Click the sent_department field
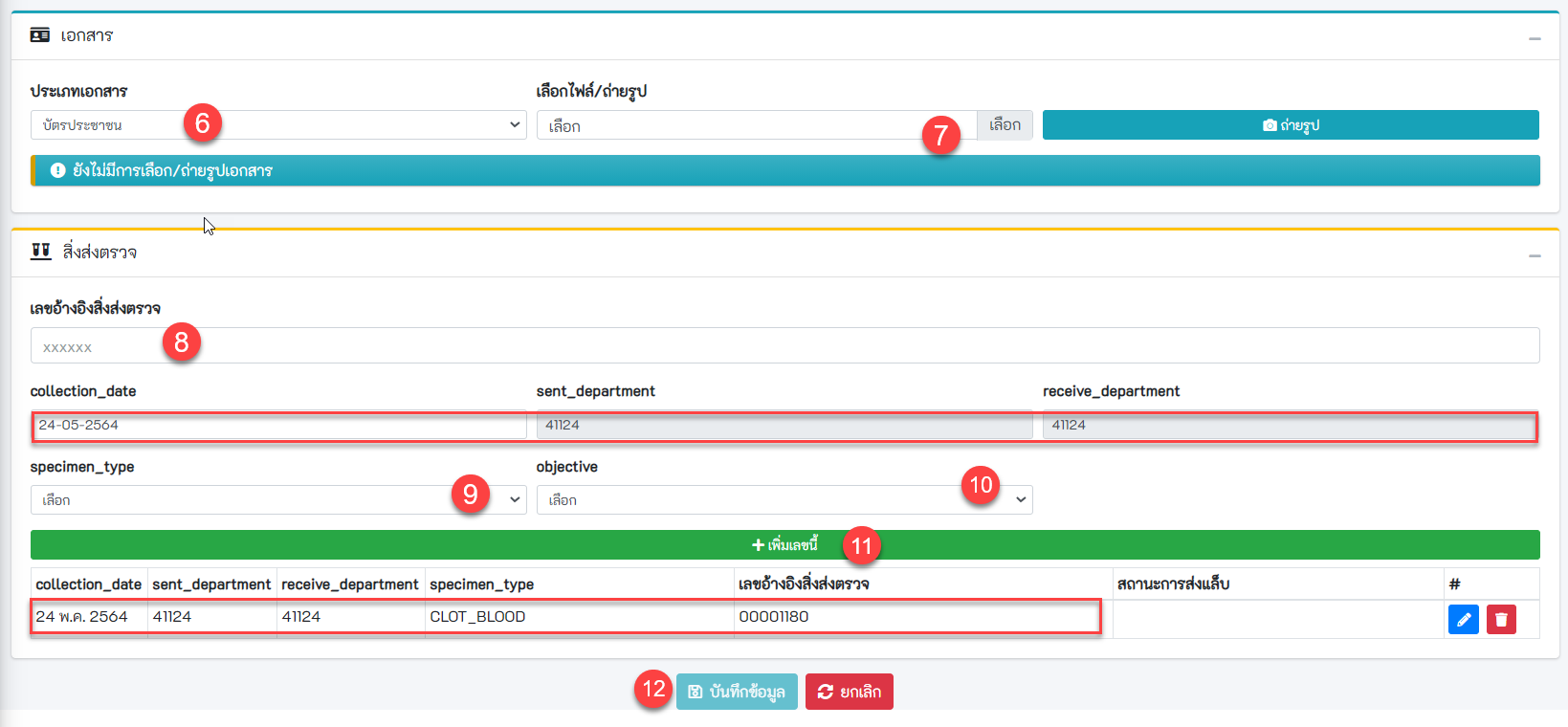The image size is (1568, 727). (784, 426)
